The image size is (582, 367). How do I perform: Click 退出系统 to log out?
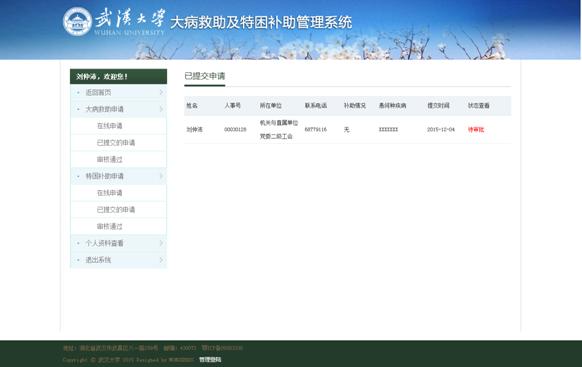98,260
